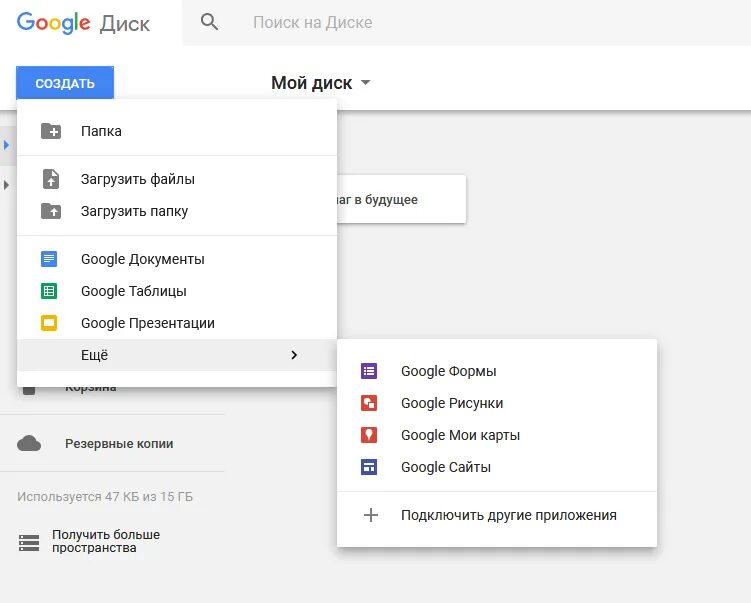Click the storage icon beside Получить больше пространства
Image resolution: width=751 pixels, height=603 pixels.
29,543
